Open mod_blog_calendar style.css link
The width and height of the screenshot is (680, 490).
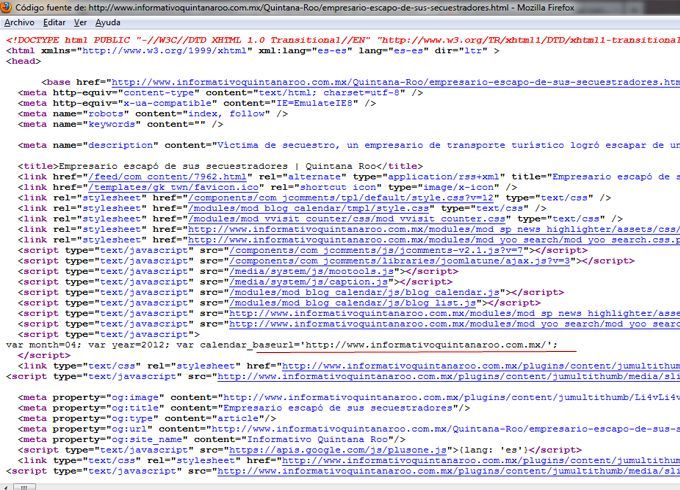tap(308, 208)
